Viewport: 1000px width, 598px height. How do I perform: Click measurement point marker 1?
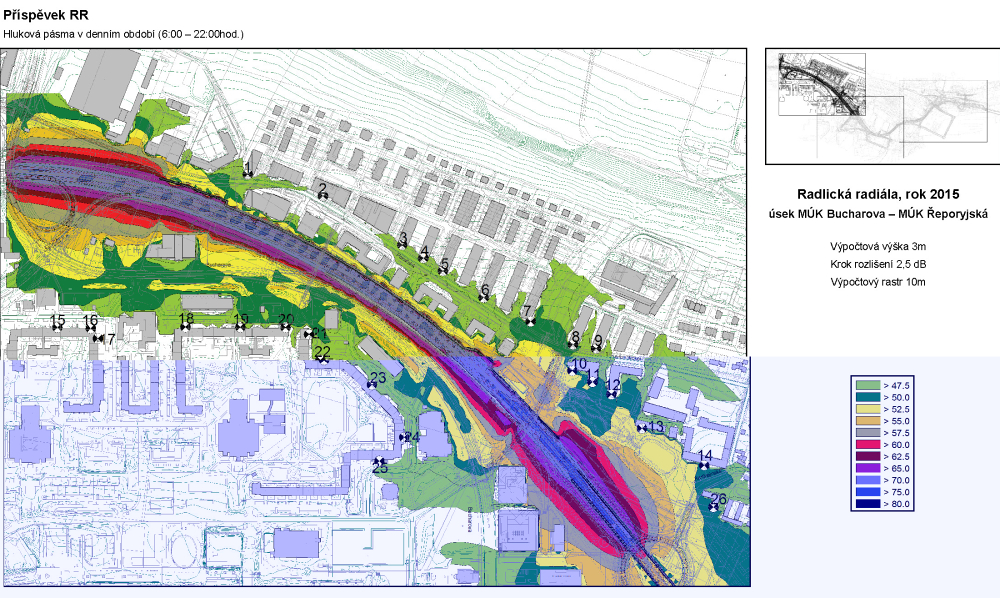(x=248, y=172)
